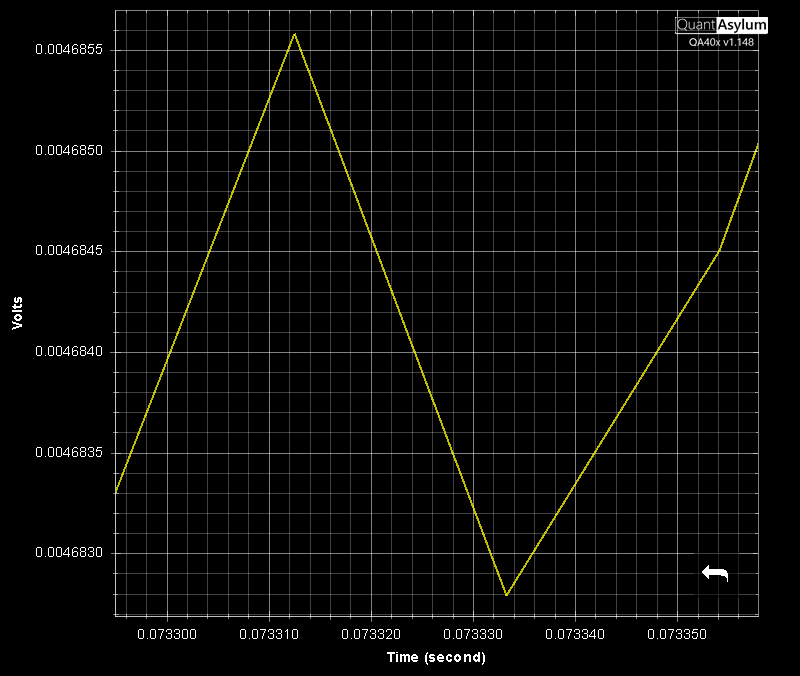The width and height of the screenshot is (800, 676).
Task: Click the 0.0046830 voltage tick label
Action: pos(69,553)
